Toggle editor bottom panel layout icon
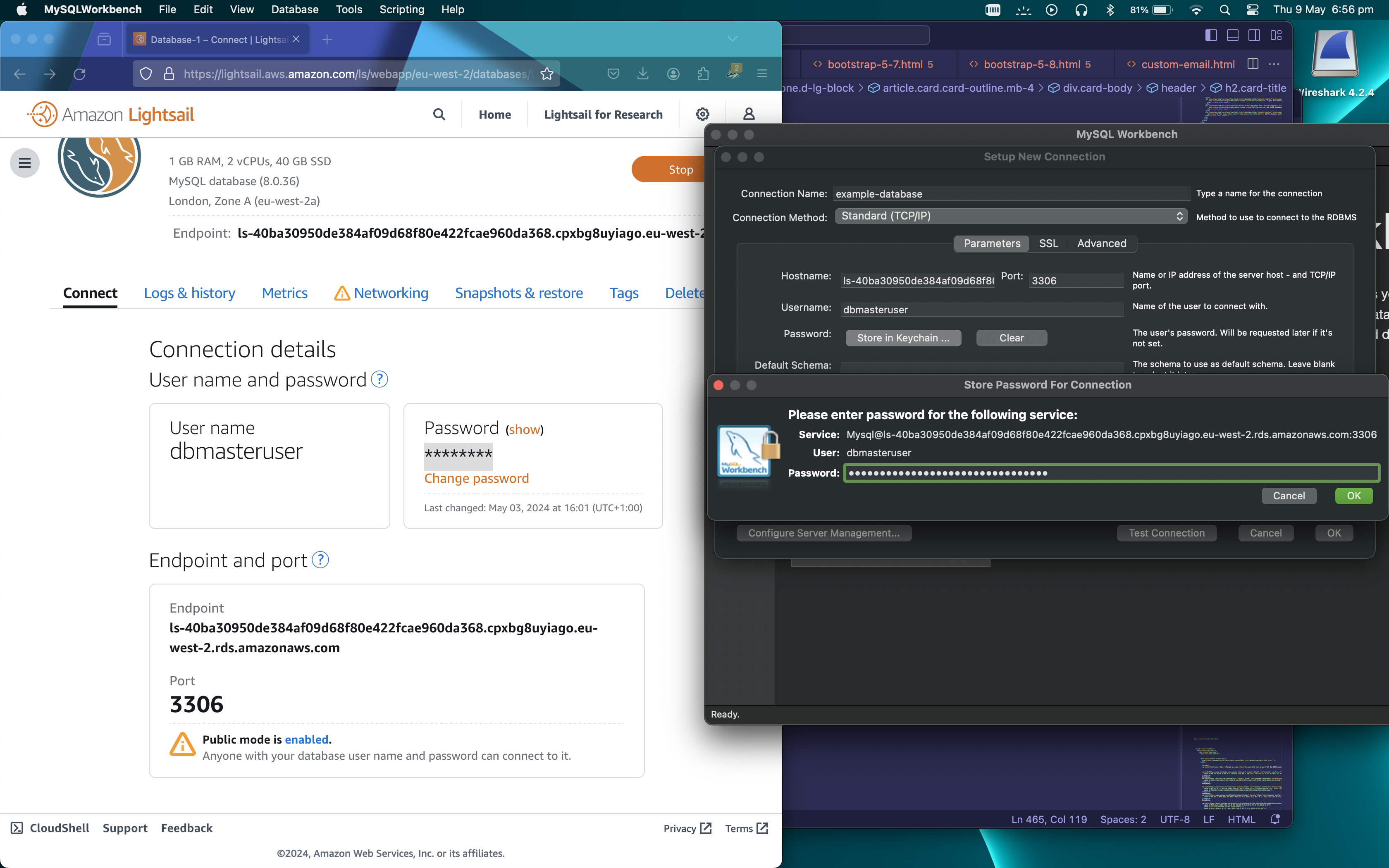The width and height of the screenshot is (1389, 868). (1232, 36)
